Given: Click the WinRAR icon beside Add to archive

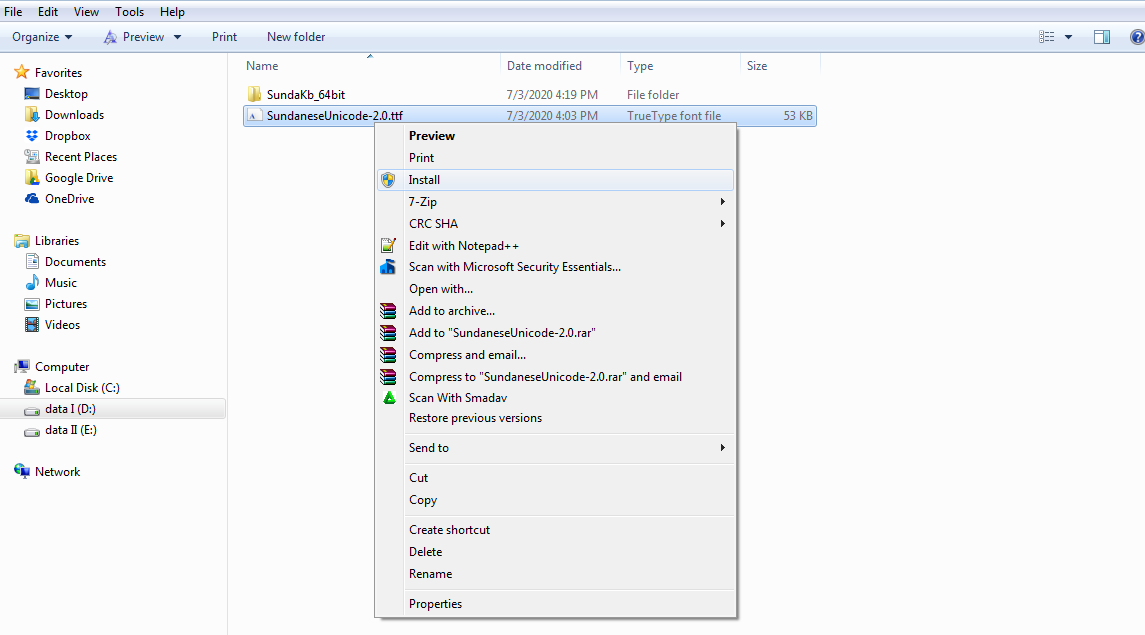Looking at the screenshot, I should (x=388, y=311).
